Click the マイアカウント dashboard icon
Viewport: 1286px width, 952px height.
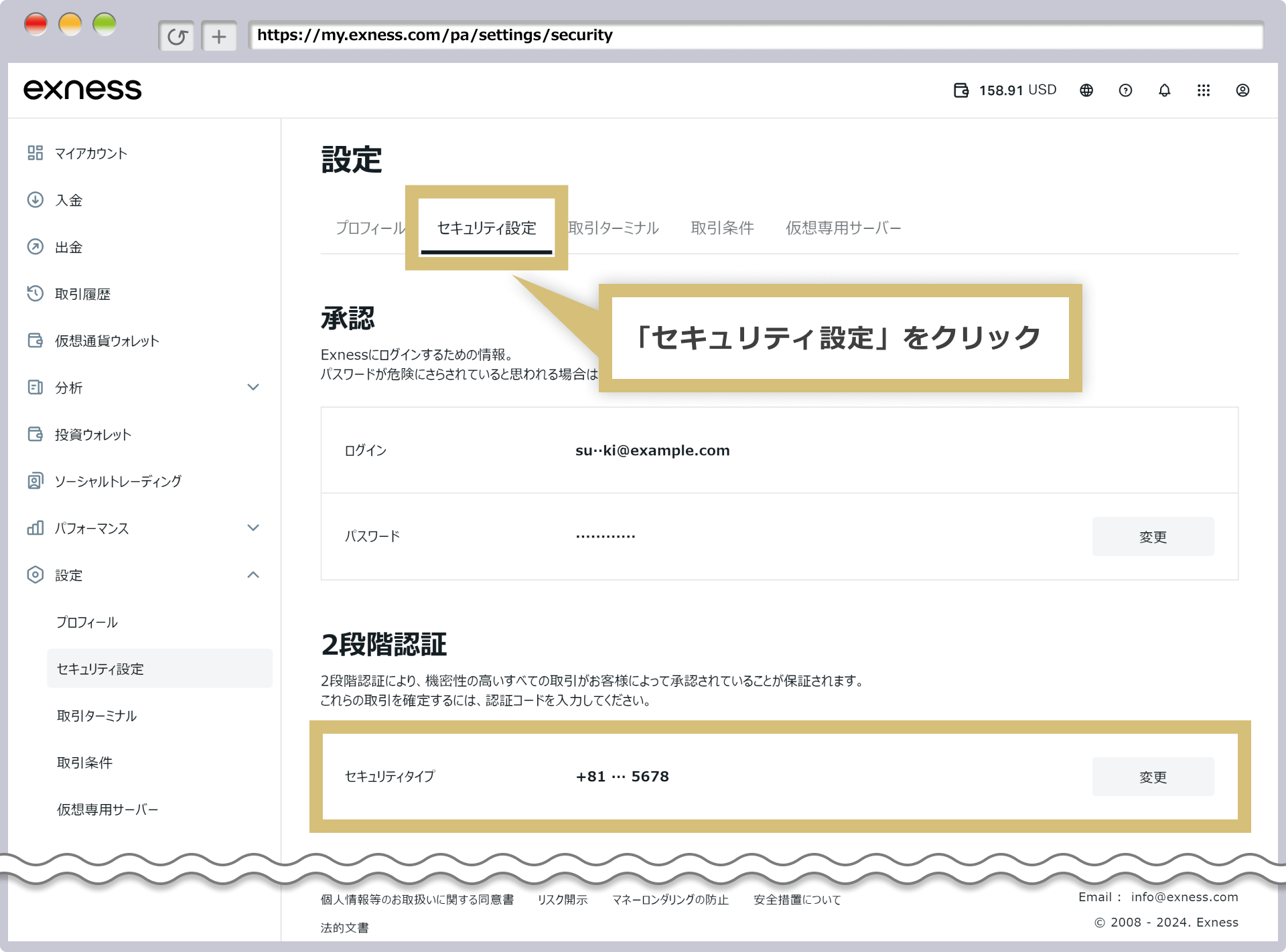click(35, 153)
